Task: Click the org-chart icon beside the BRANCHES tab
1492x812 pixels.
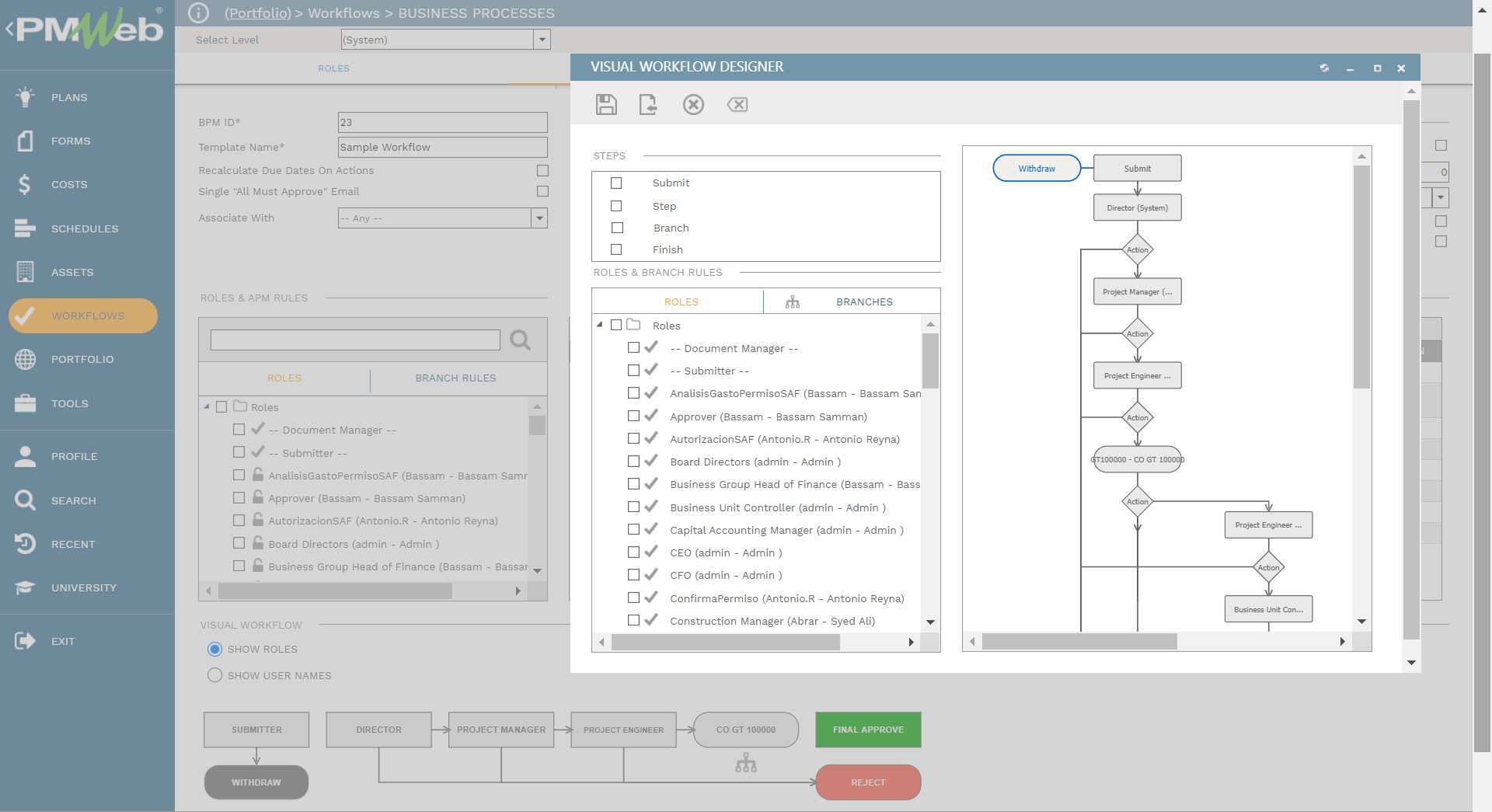Action: pos(792,301)
